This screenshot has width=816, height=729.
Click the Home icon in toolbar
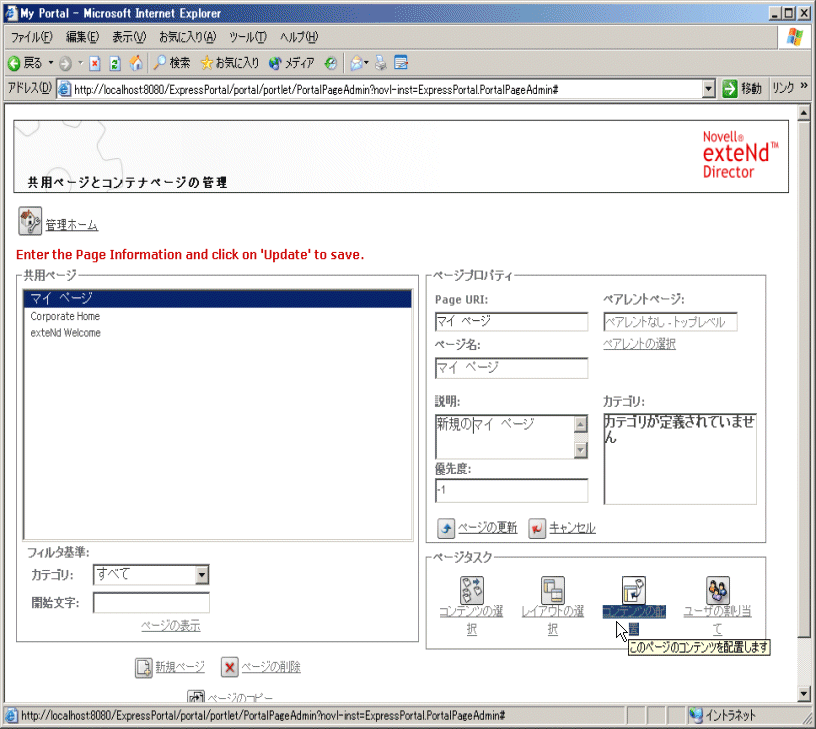point(136,63)
